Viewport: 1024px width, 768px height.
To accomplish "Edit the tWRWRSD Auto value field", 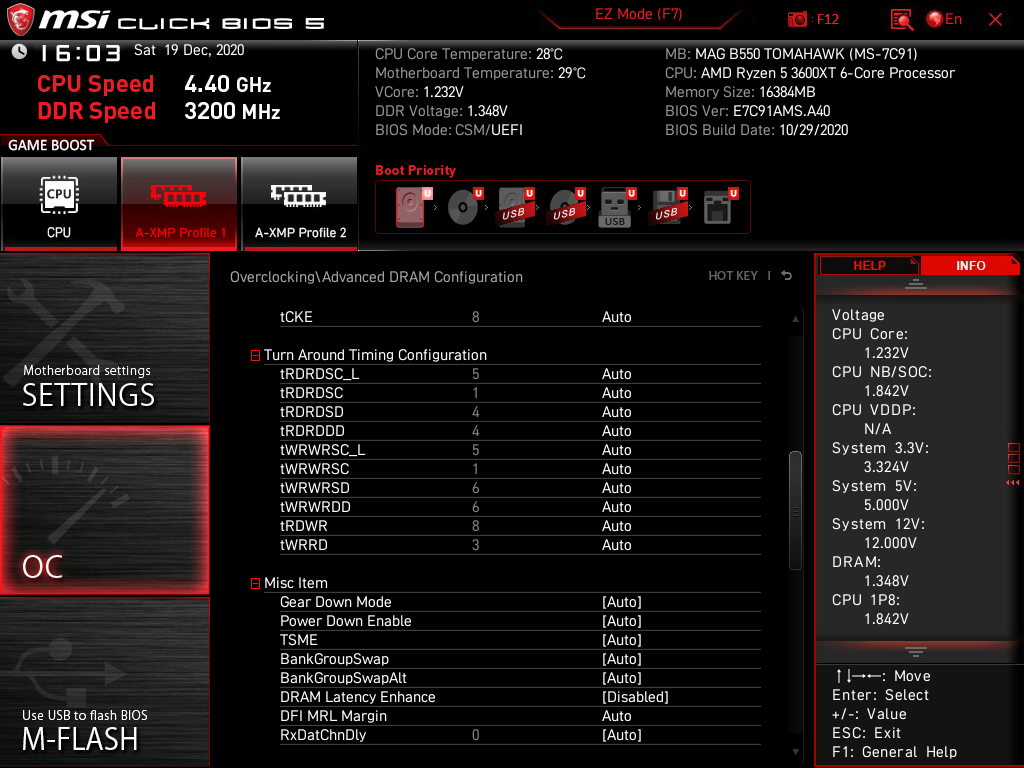I will [616, 487].
